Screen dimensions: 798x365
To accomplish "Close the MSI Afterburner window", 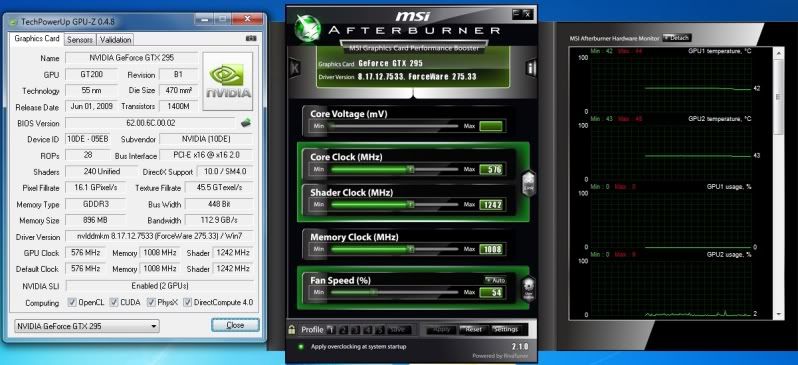I will point(527,14).
